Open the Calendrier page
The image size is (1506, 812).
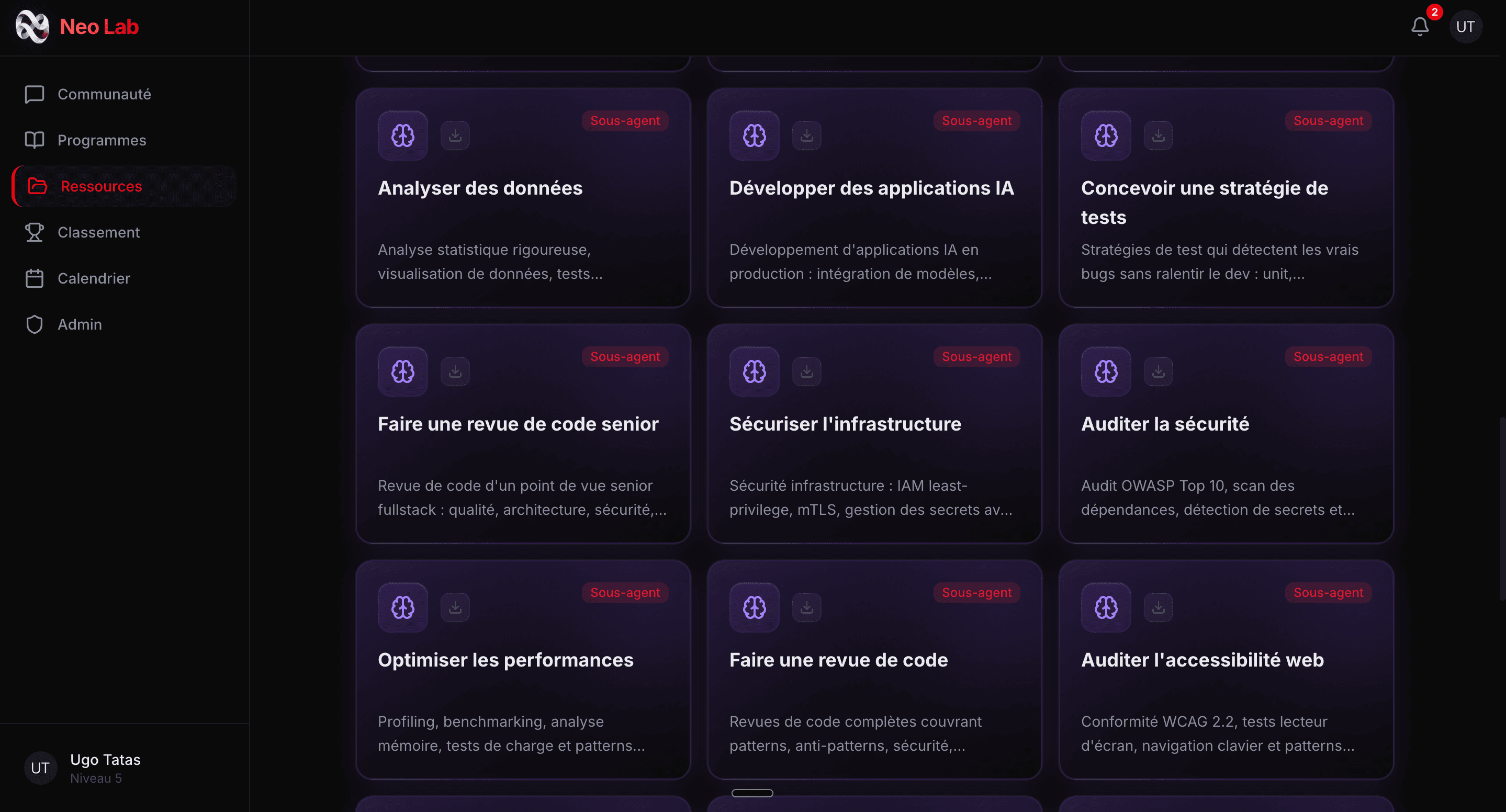[x=94, y=278]
